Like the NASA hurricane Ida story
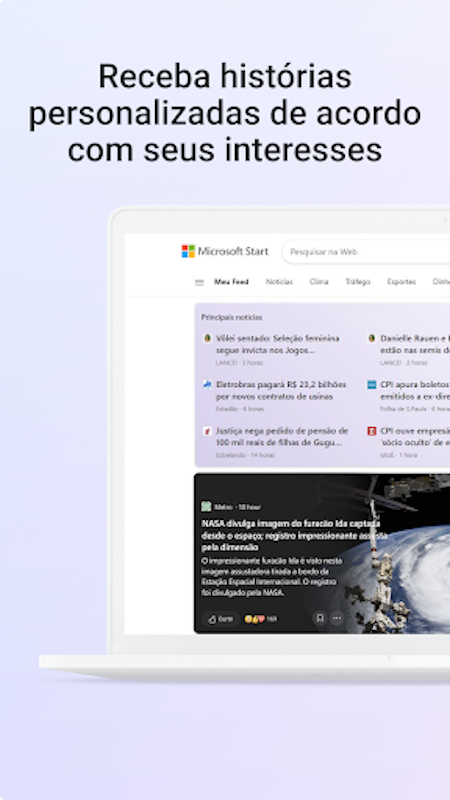 [x=220, y=619]
